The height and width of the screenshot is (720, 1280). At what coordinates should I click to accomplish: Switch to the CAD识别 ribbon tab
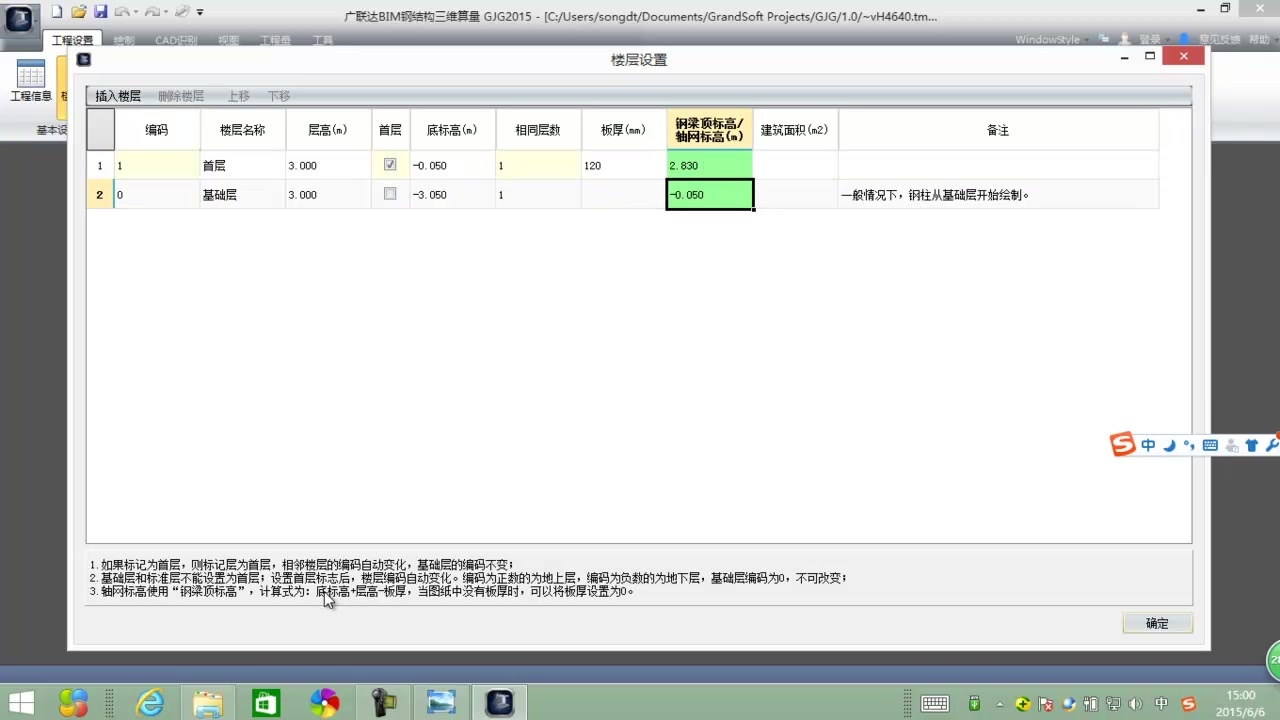pos(176,41)
